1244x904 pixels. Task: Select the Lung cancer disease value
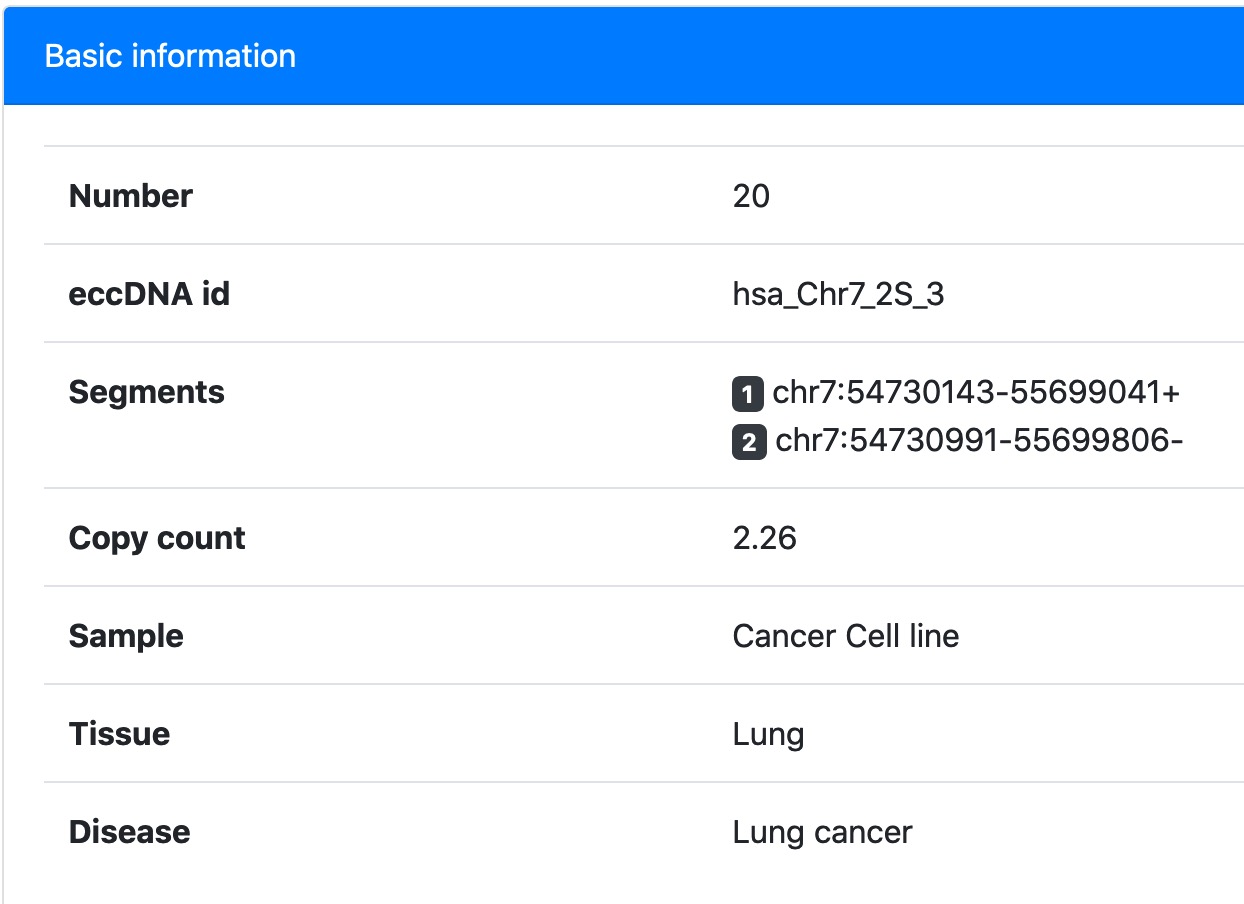point(822,833)
